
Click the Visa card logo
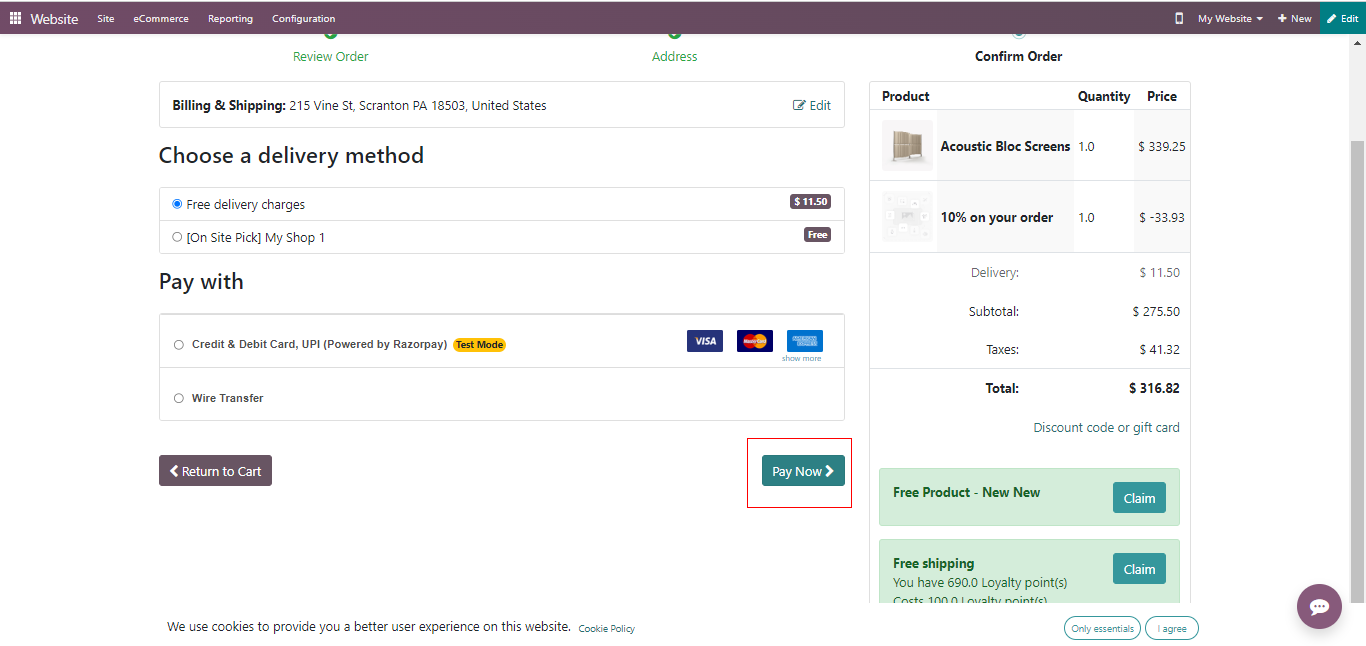click(705, 341)
